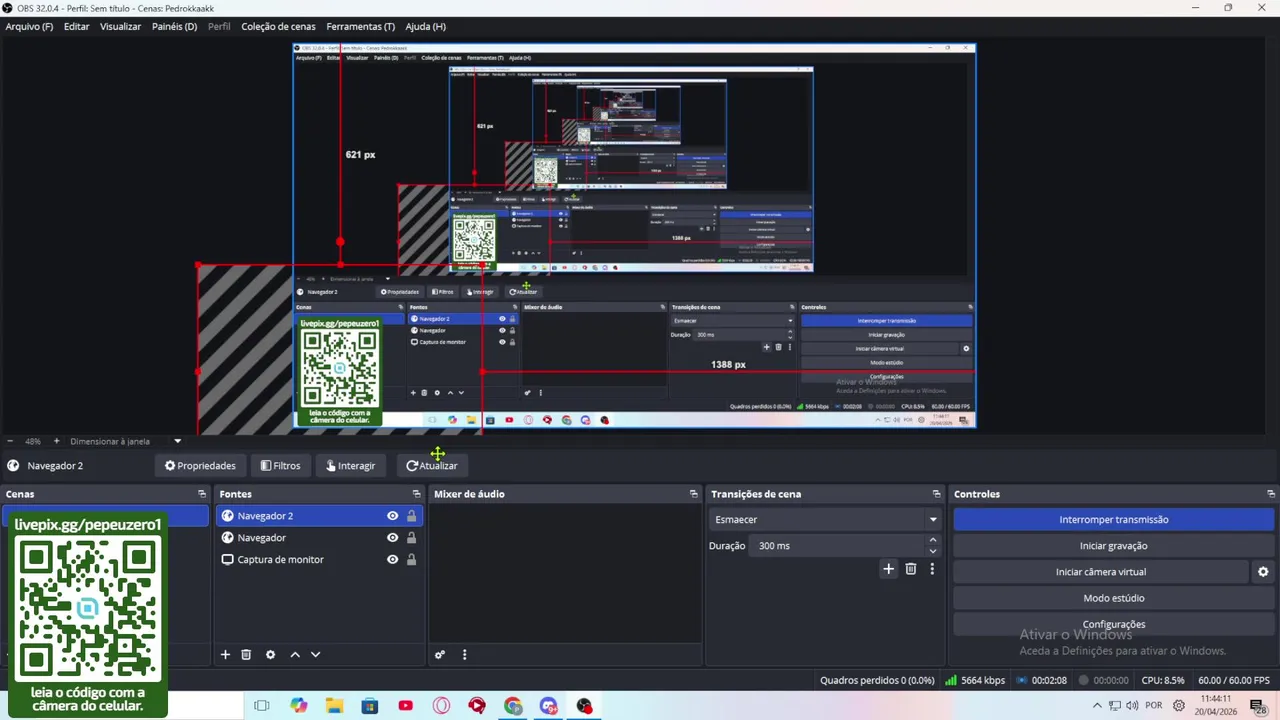Pop out the Mixer de áudio panel
1280x720 pixels.
(x=694, y=494)
